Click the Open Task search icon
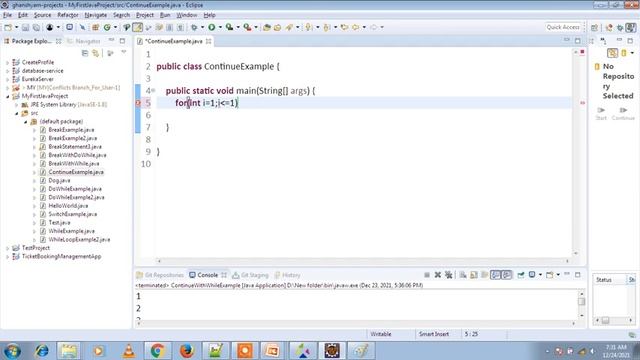The image size is (640, 360). tap(277, 27)
